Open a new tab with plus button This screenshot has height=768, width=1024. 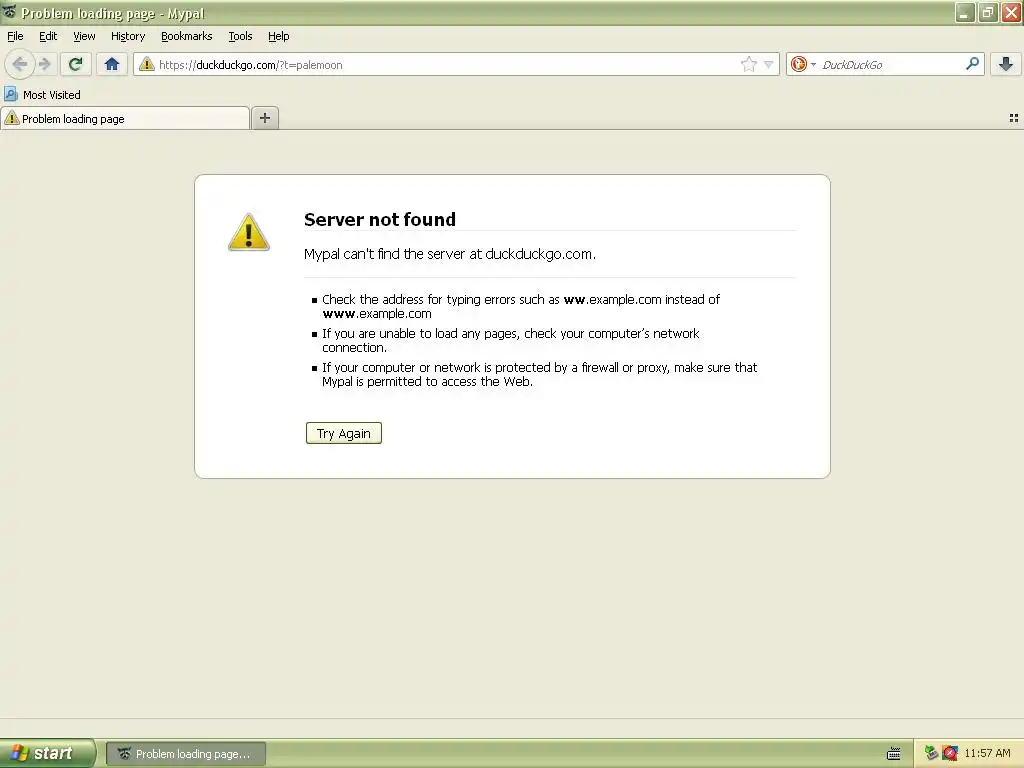click(x=264, y=118)
